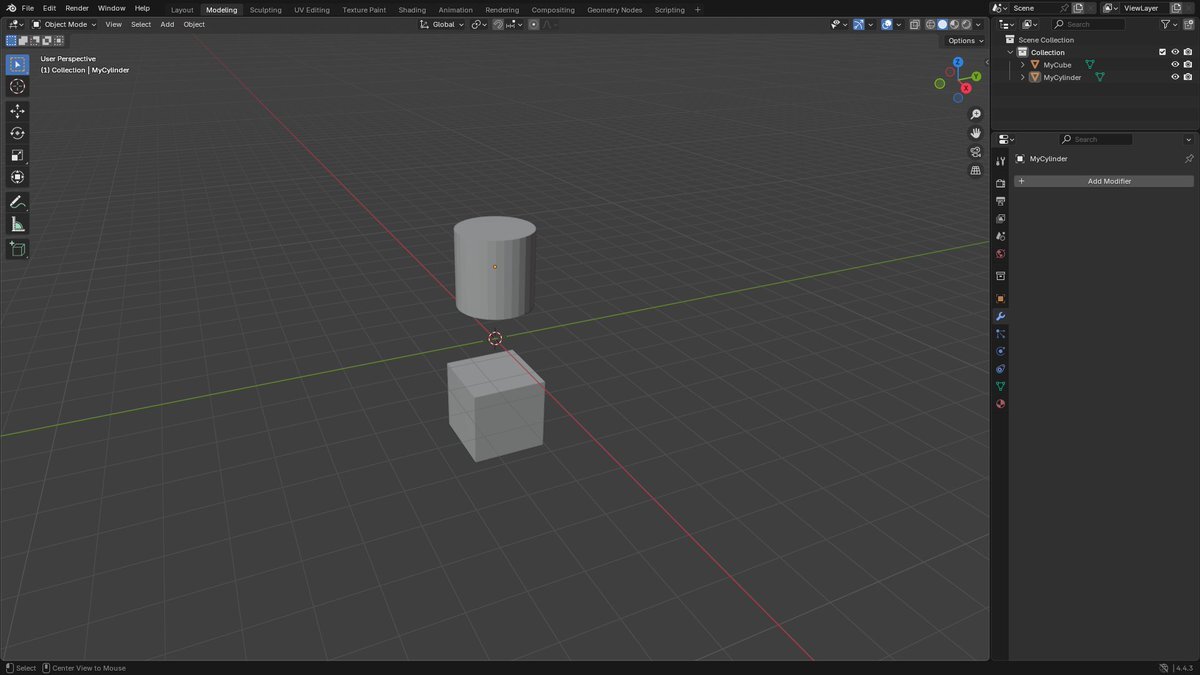1200x675 pixels.
Task: Hide Collection using its eye icon
Action: 1175,52
